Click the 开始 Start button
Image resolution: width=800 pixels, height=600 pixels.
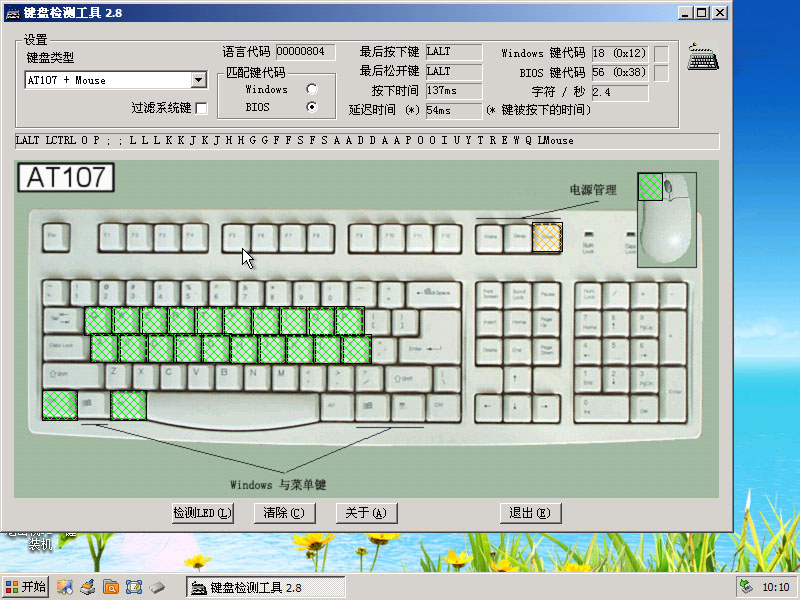click(x=26, y=587)
